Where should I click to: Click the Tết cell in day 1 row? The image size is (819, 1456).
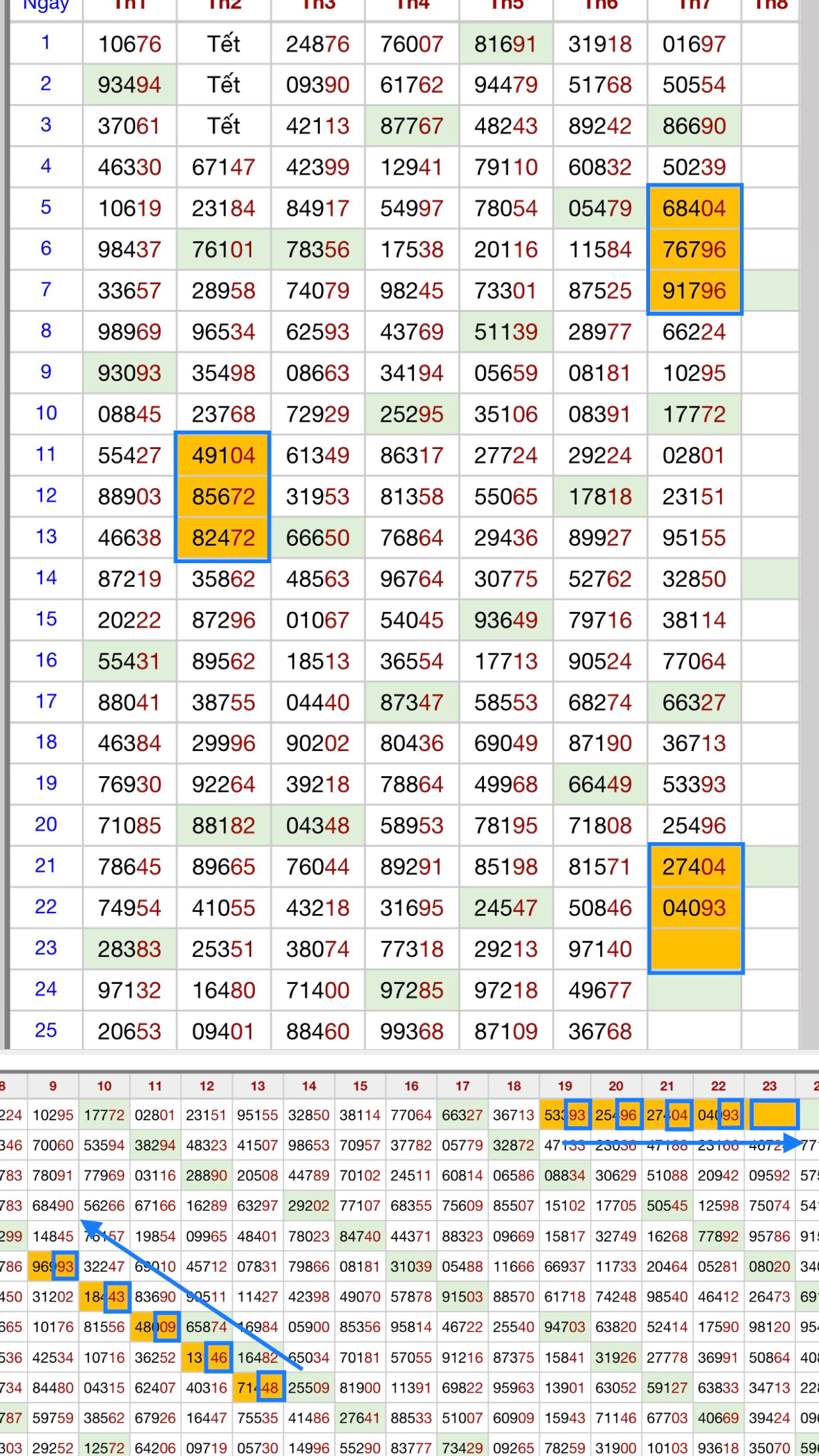(223, 44)
